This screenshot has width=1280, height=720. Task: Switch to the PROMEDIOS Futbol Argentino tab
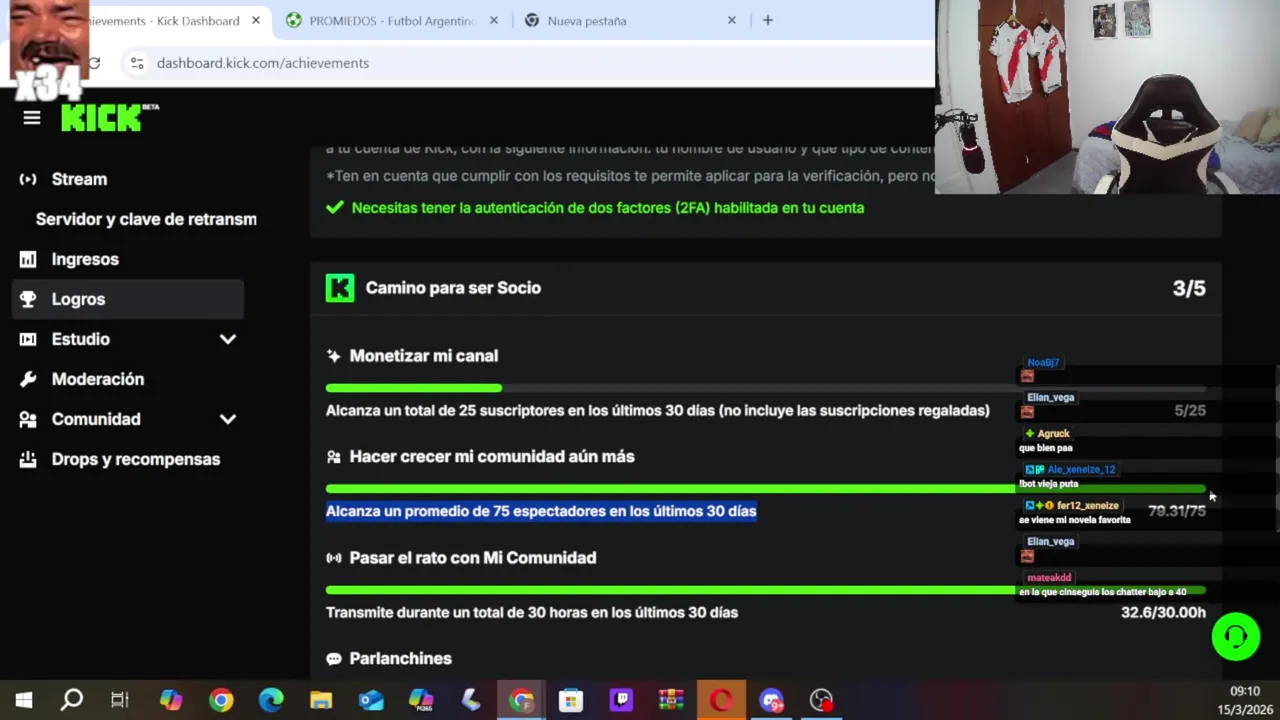[392, 20]
